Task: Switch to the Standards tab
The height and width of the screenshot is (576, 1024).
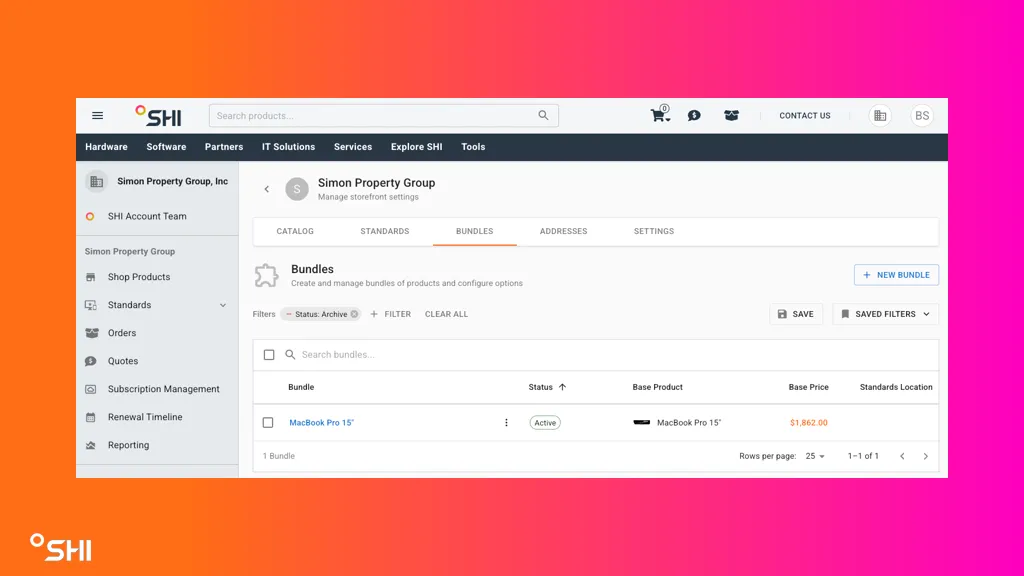Action: (385, 231)
